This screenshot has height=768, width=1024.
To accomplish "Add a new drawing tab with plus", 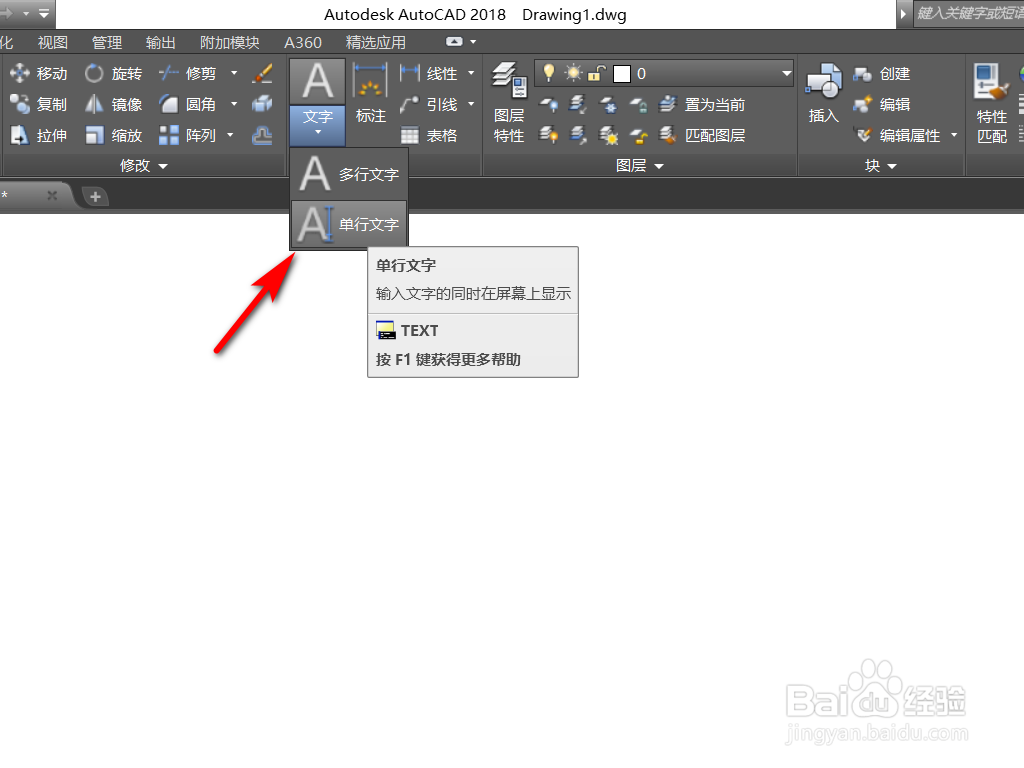I will [95, 196].
